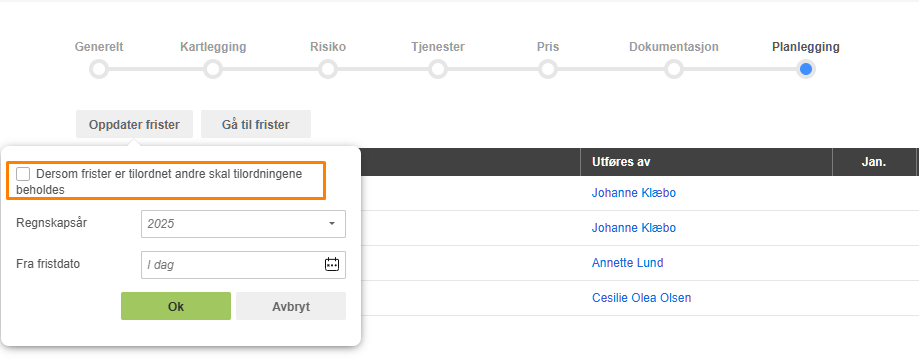Open Annette Lund's link

[628, 263]
